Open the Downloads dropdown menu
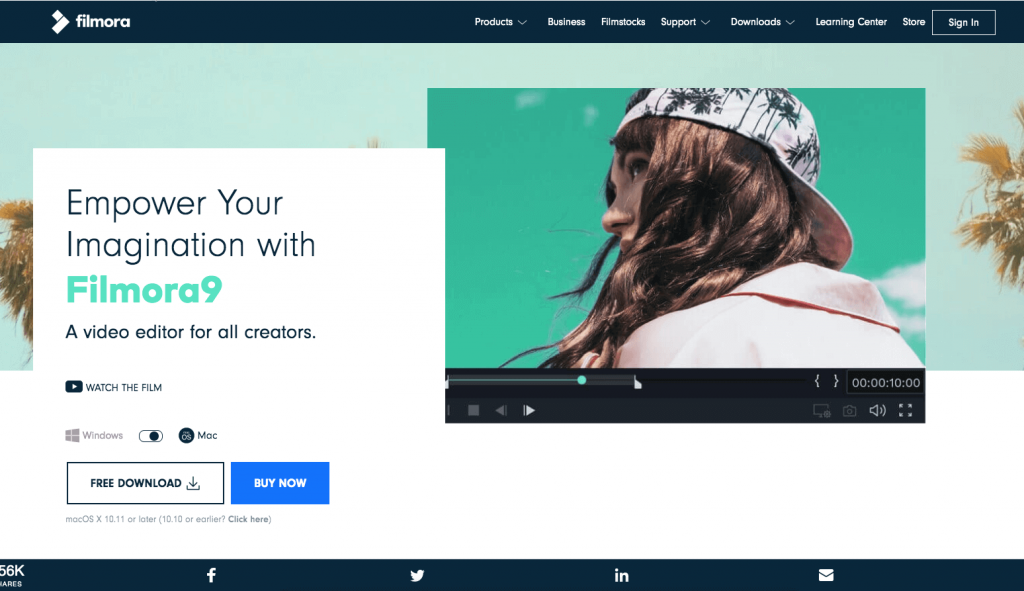 [x=763, y=22]
